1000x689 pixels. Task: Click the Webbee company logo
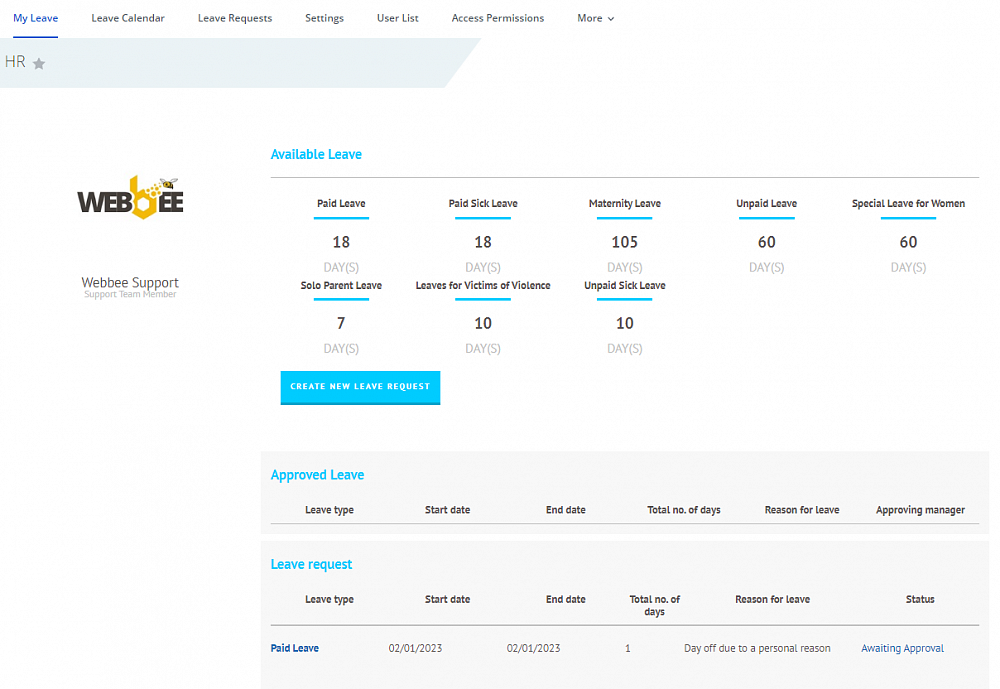pos(130,197)
